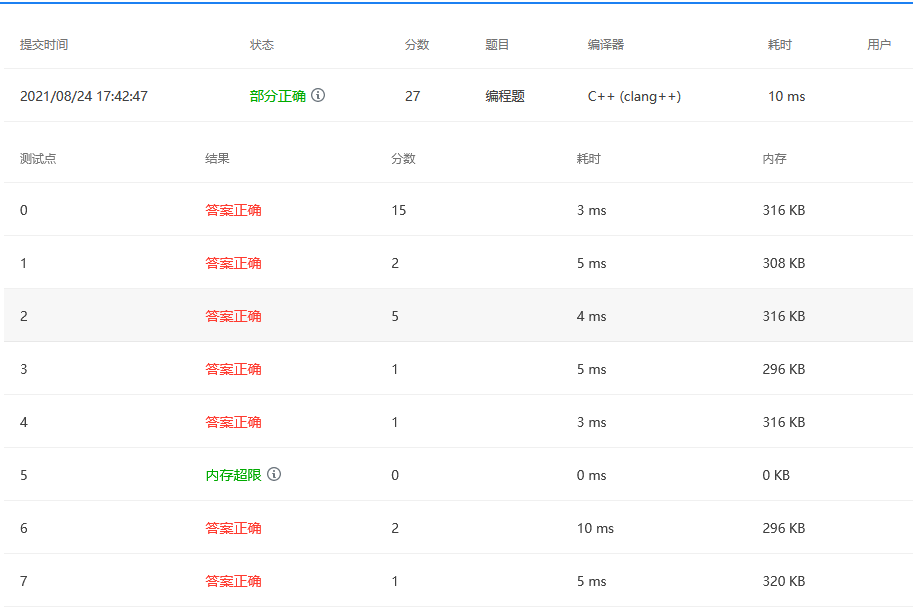Click score 15 of test point 0
913x610 pixels.
[399, 210]
